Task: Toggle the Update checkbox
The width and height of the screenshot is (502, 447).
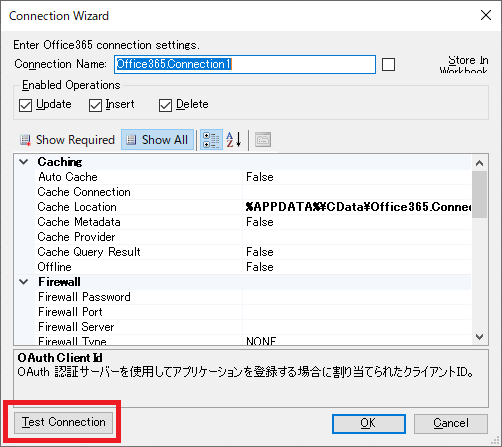Action: [x=25, y=105]
